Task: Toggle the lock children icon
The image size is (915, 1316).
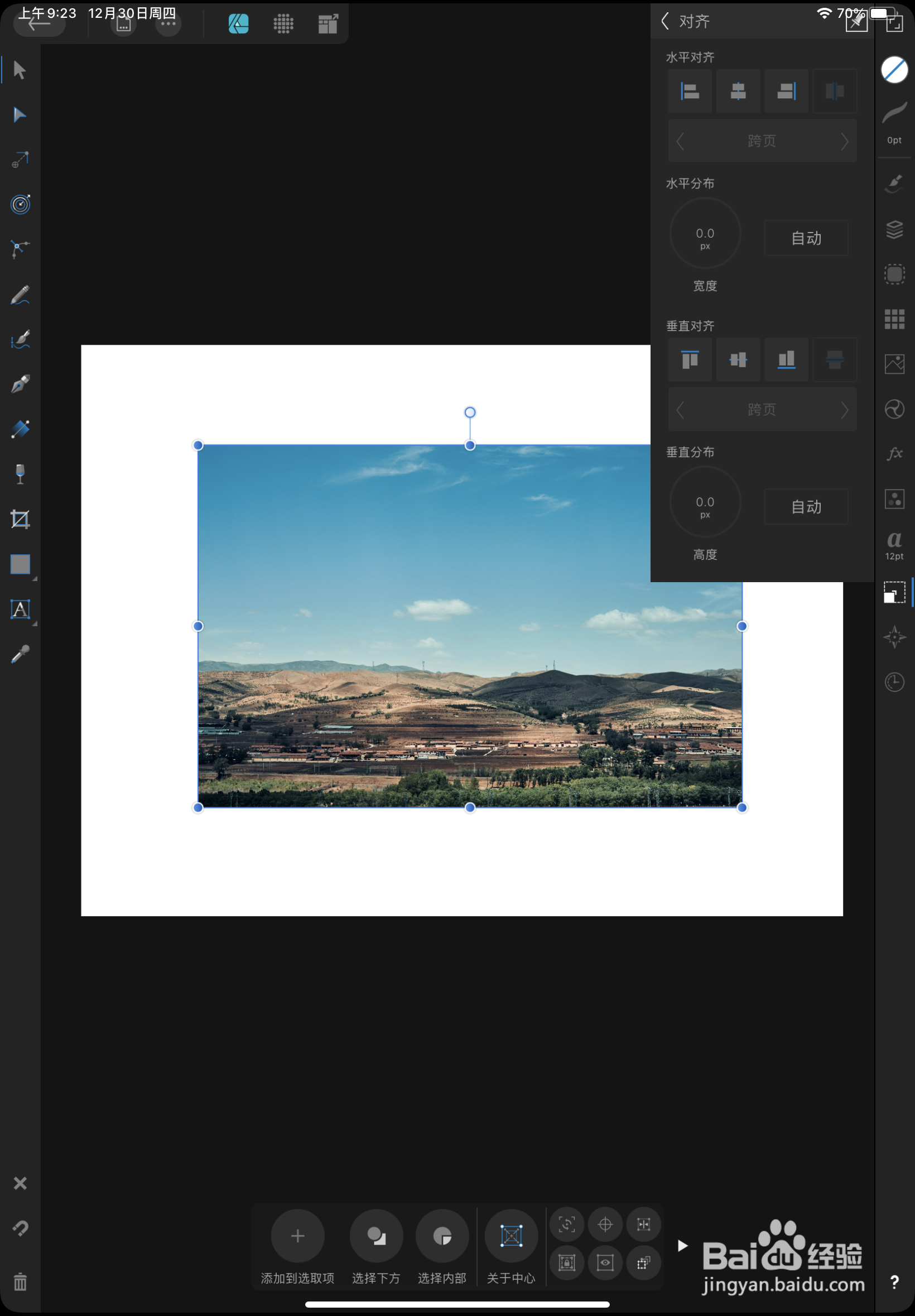Action: coord(567,1262)
